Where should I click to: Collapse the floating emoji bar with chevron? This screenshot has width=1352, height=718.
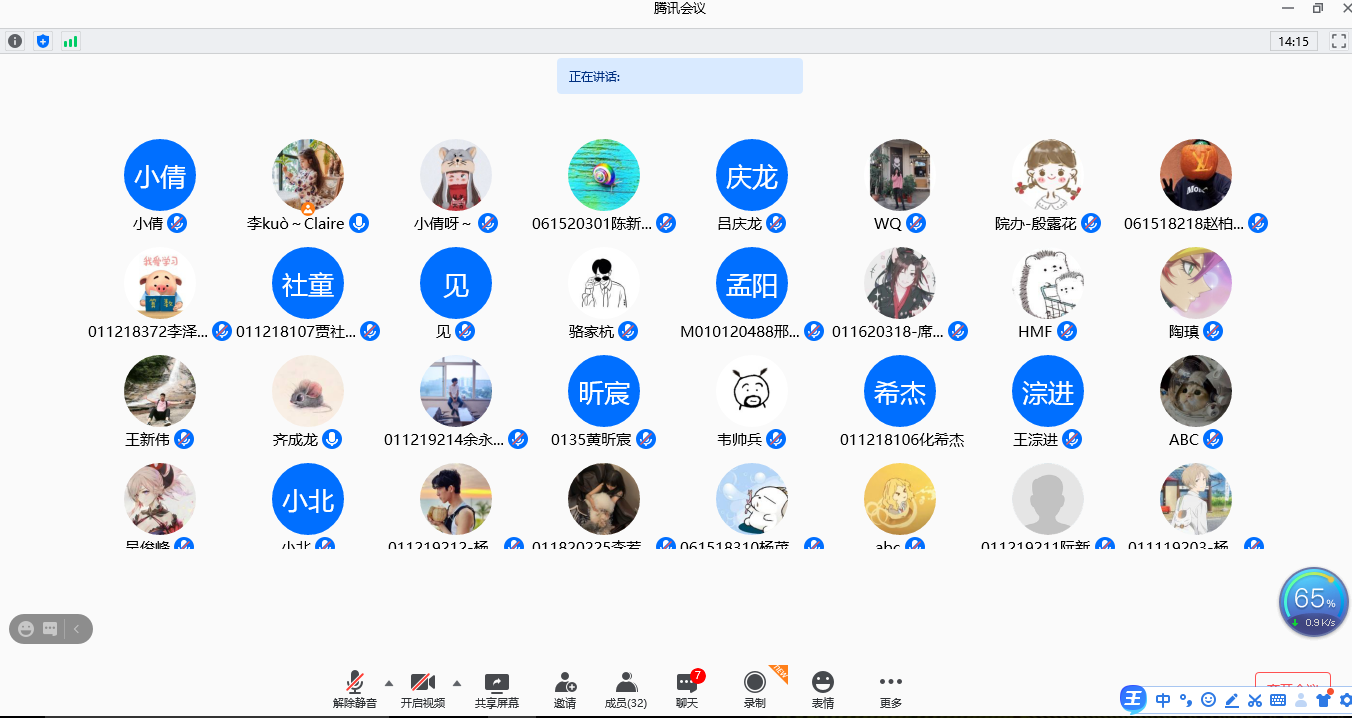point(77,629)
